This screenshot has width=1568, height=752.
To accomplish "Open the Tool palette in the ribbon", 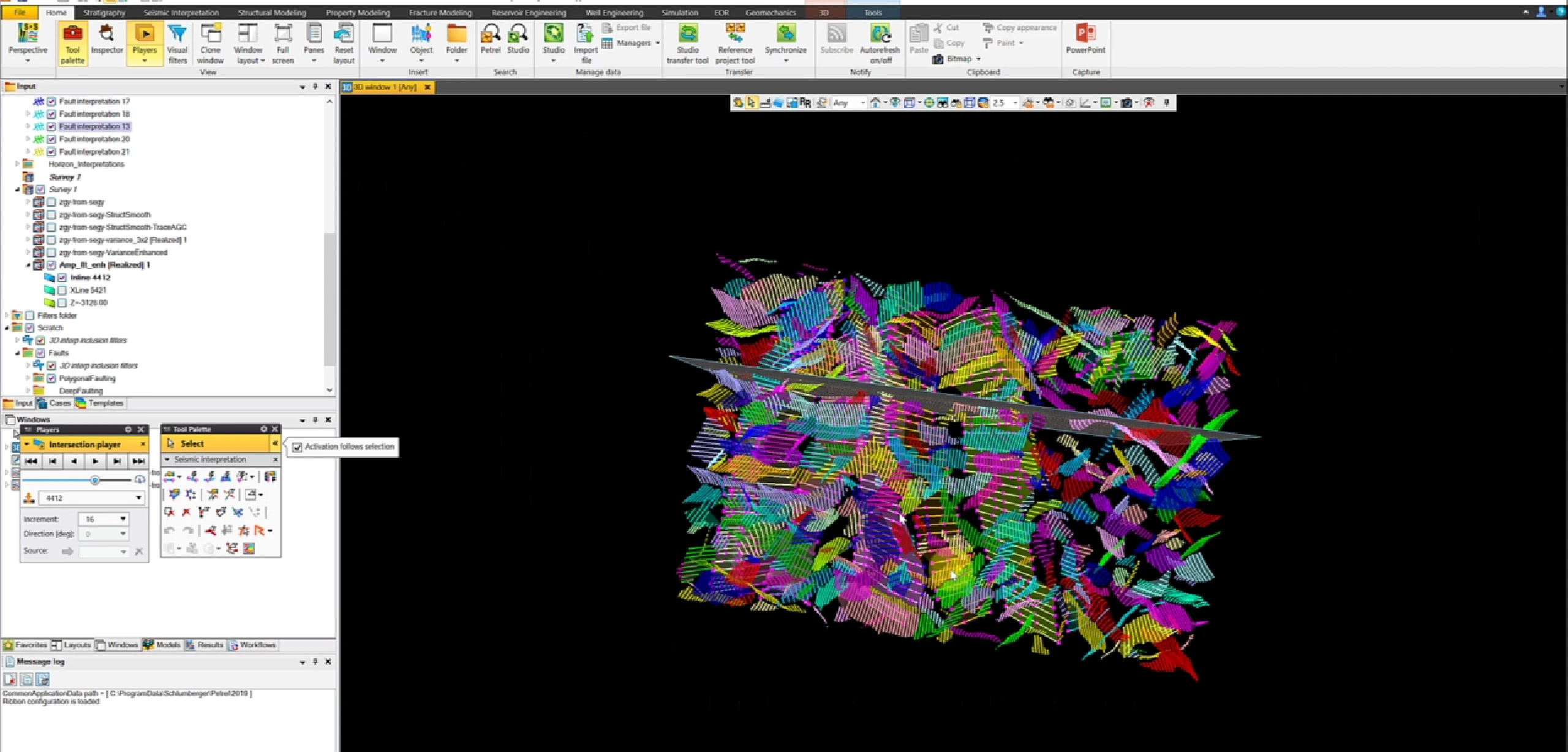I will pos(72,43).
